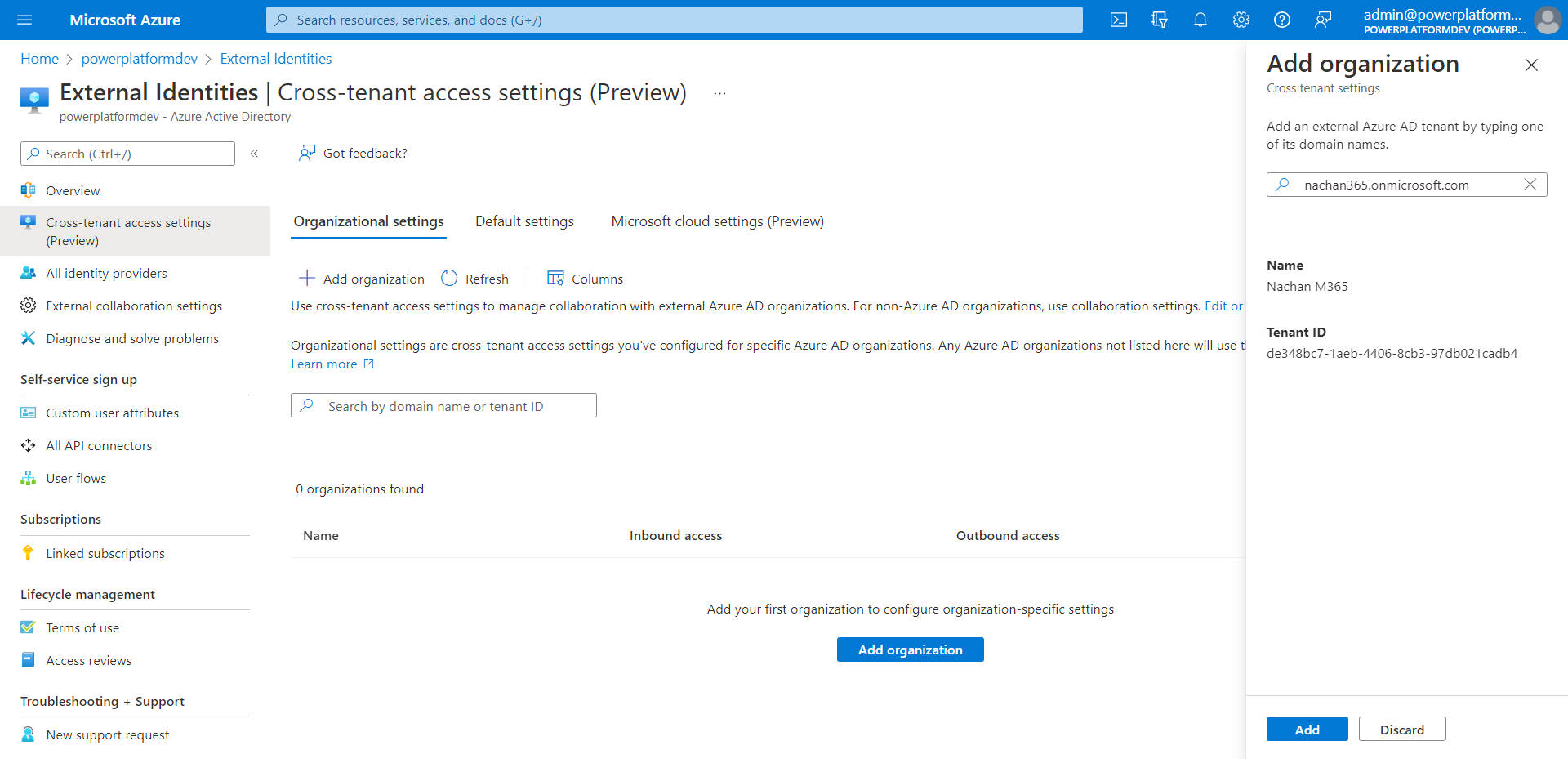Open Cloud Shell from the top bar
This screenshot has height=759, width=1568.
1119,20
